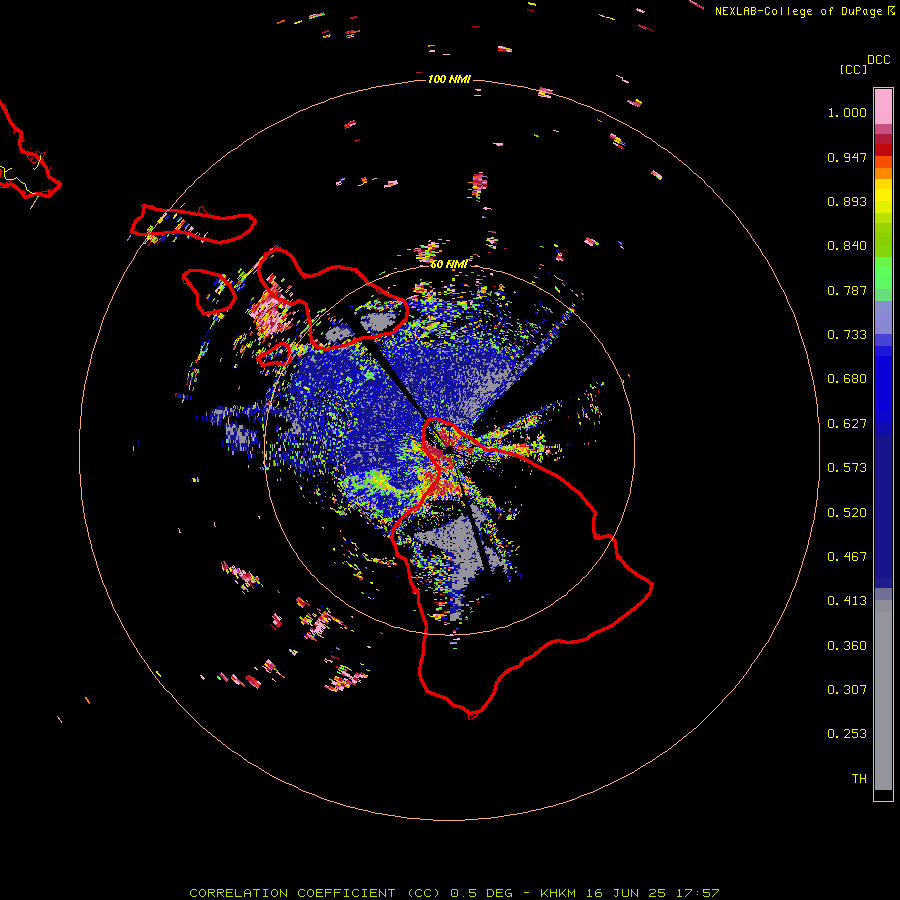Click the 0.253 colorbar value
This screenshot has height=900, width=900.
point(847,734)
